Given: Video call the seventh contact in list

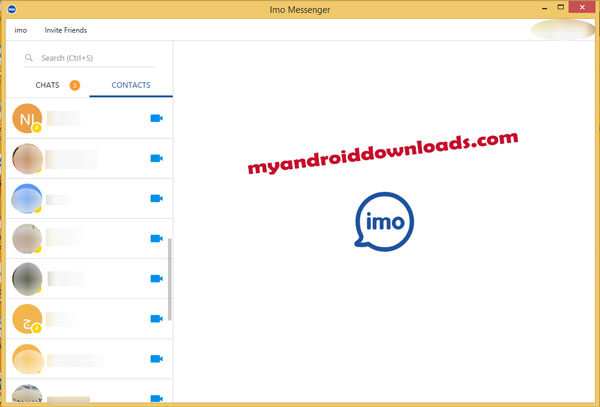Looking at the screenshot, I should coord(157,359).
